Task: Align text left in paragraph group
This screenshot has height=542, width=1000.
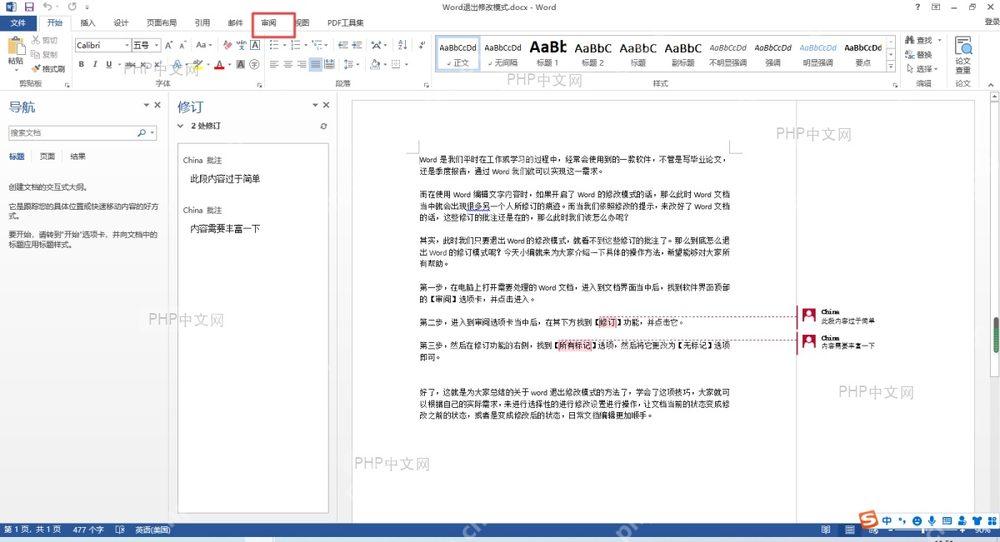Action: [274, 64]
